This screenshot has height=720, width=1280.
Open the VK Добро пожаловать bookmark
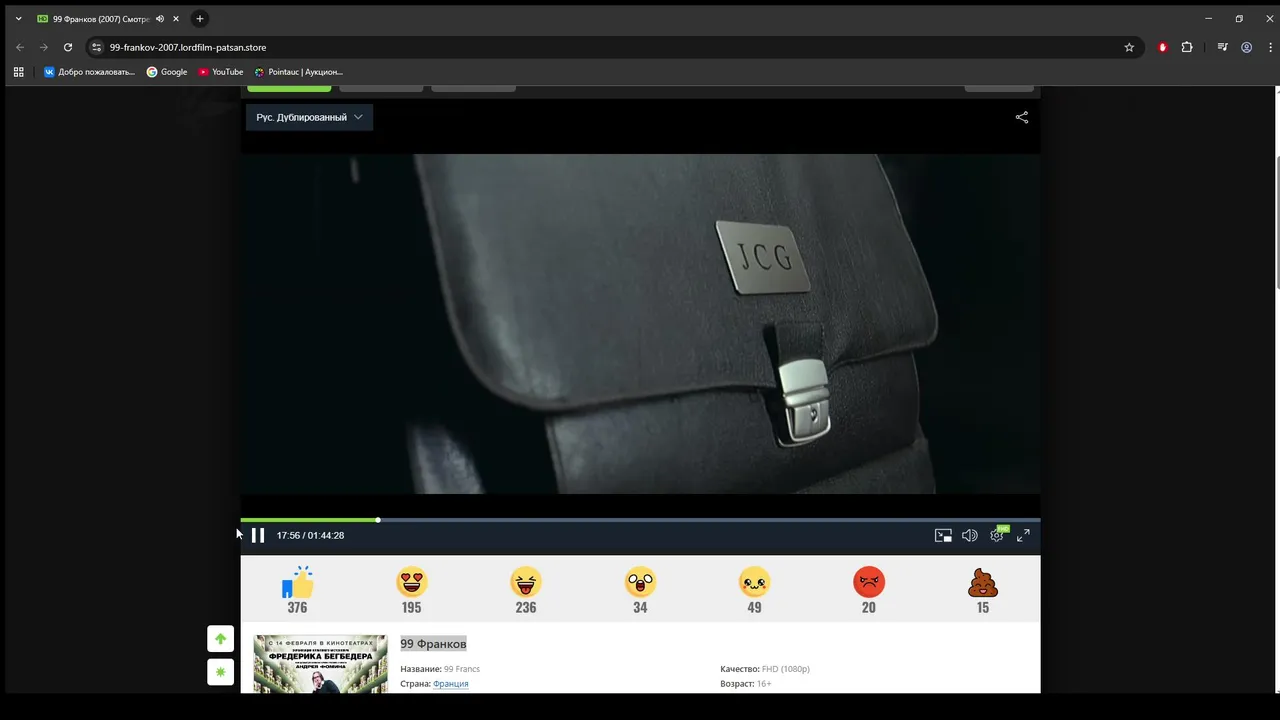tap(89, 72)
